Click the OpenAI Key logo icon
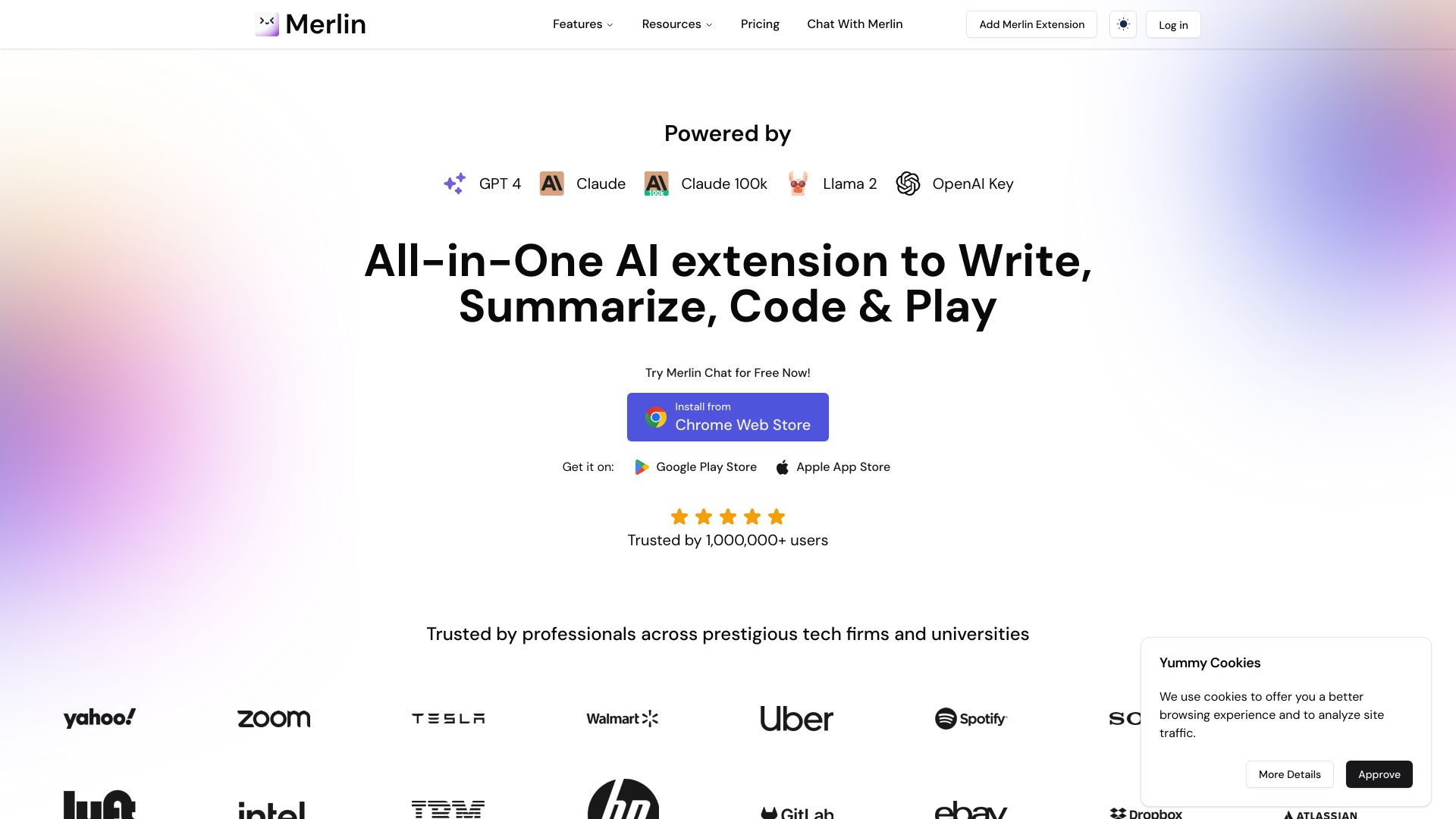This screenshot has height=819, width=1456. 908,183
